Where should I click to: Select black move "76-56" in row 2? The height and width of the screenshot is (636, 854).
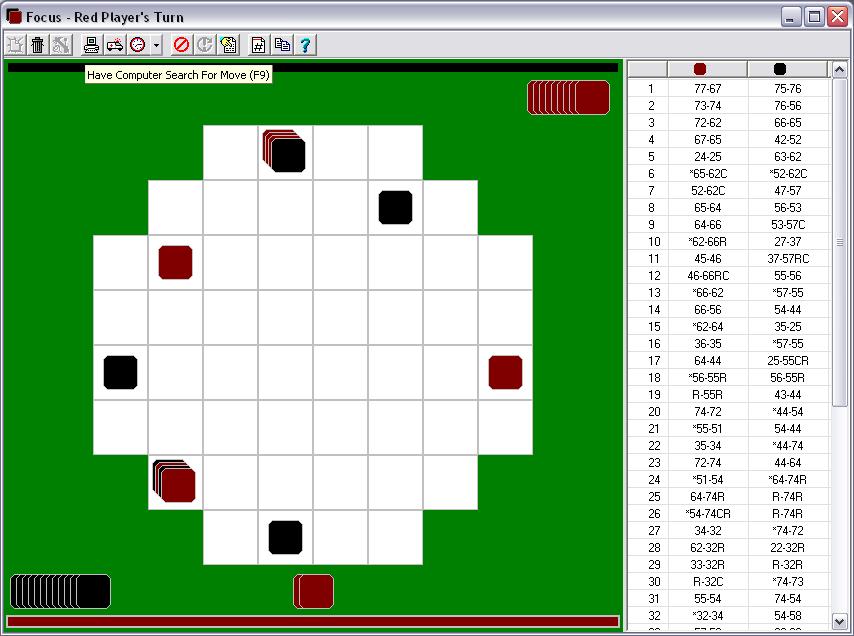pos(788,106)
